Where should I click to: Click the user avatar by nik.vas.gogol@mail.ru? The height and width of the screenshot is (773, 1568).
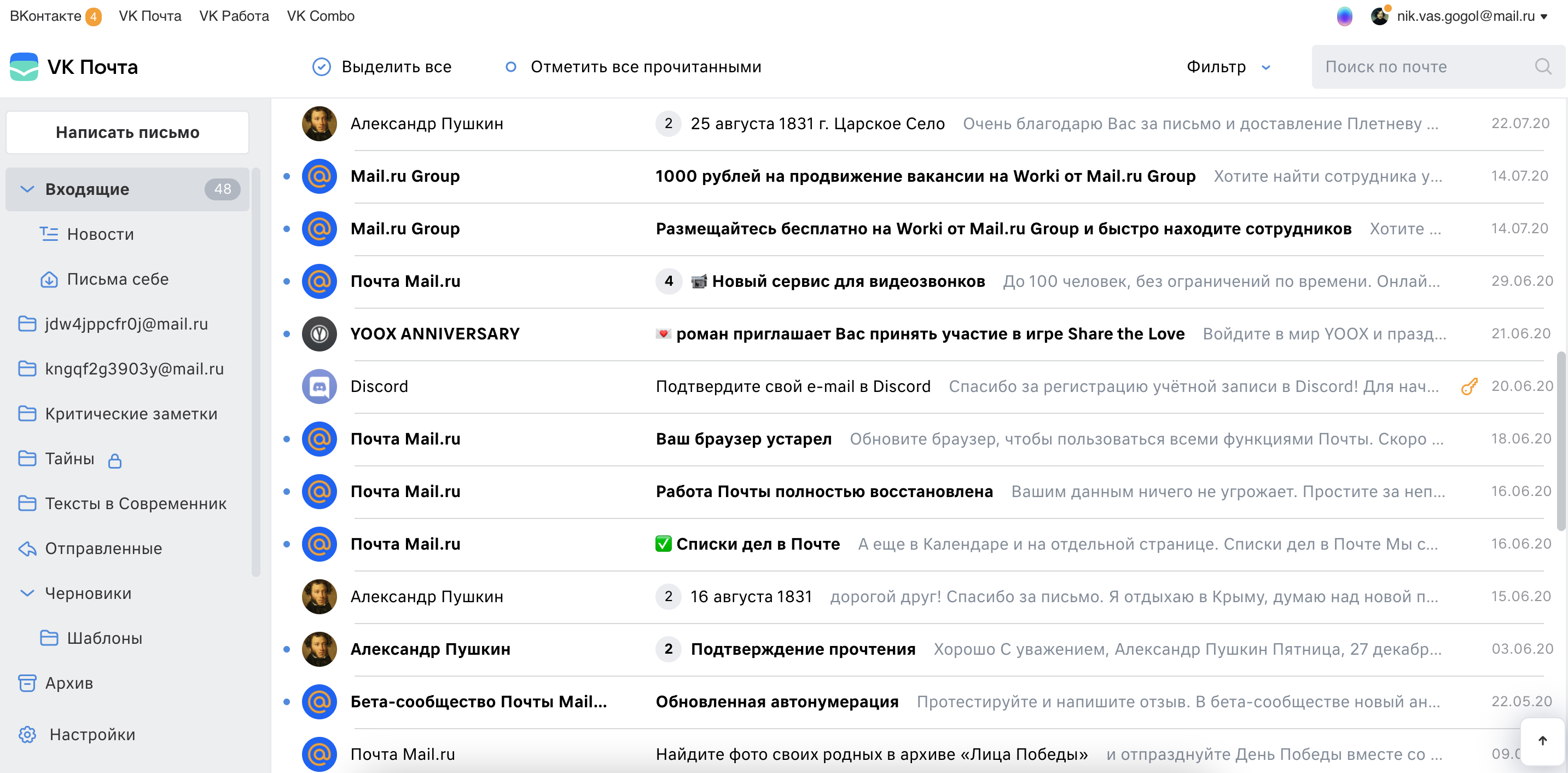tap(1379, 16)
